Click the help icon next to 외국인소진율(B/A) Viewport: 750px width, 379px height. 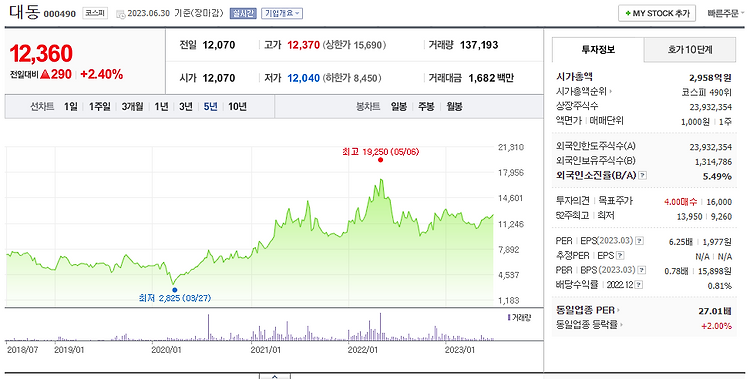[643, 176]
